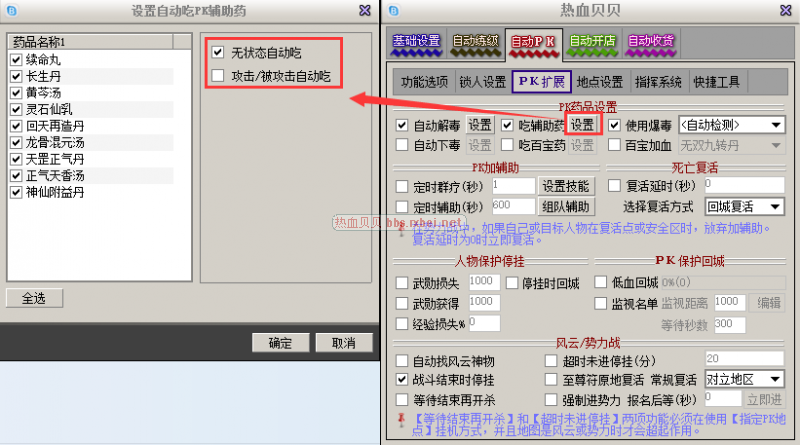Click the 全选 button
This screenshot has height=445, width=800.
point(34,298)
